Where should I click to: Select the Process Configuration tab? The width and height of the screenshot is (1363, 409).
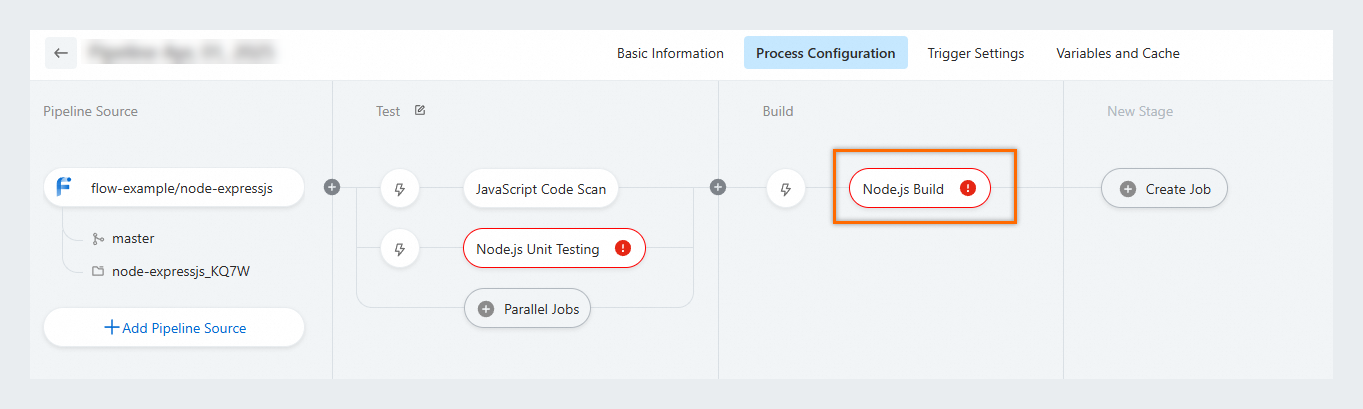[825, 53]
